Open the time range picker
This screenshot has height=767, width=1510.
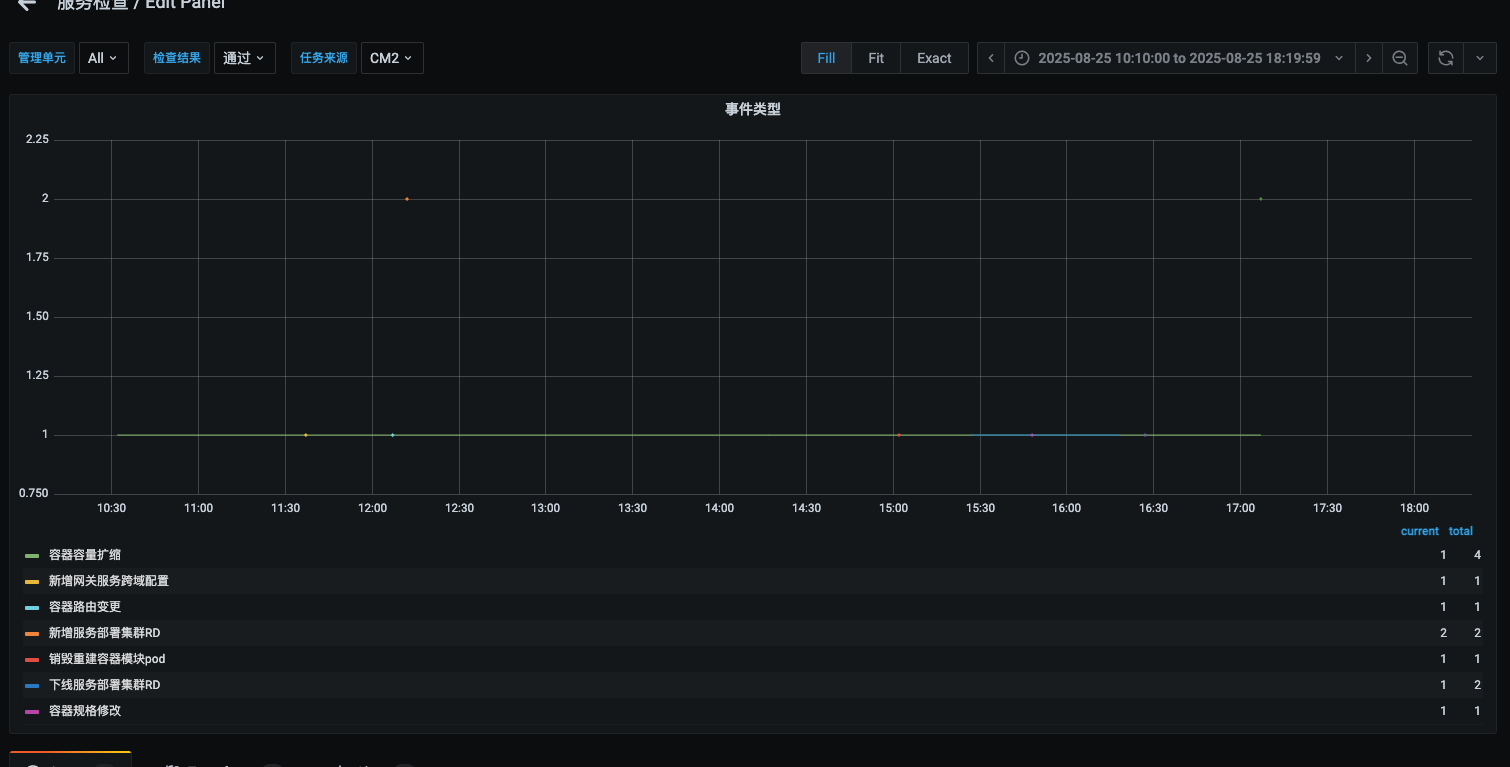(x=1180, y=58)
